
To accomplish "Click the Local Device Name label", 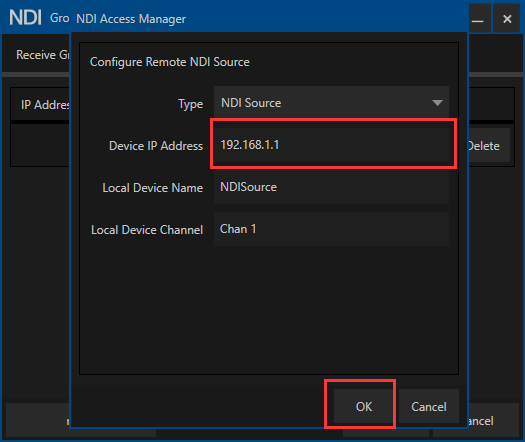I will 153,188.
